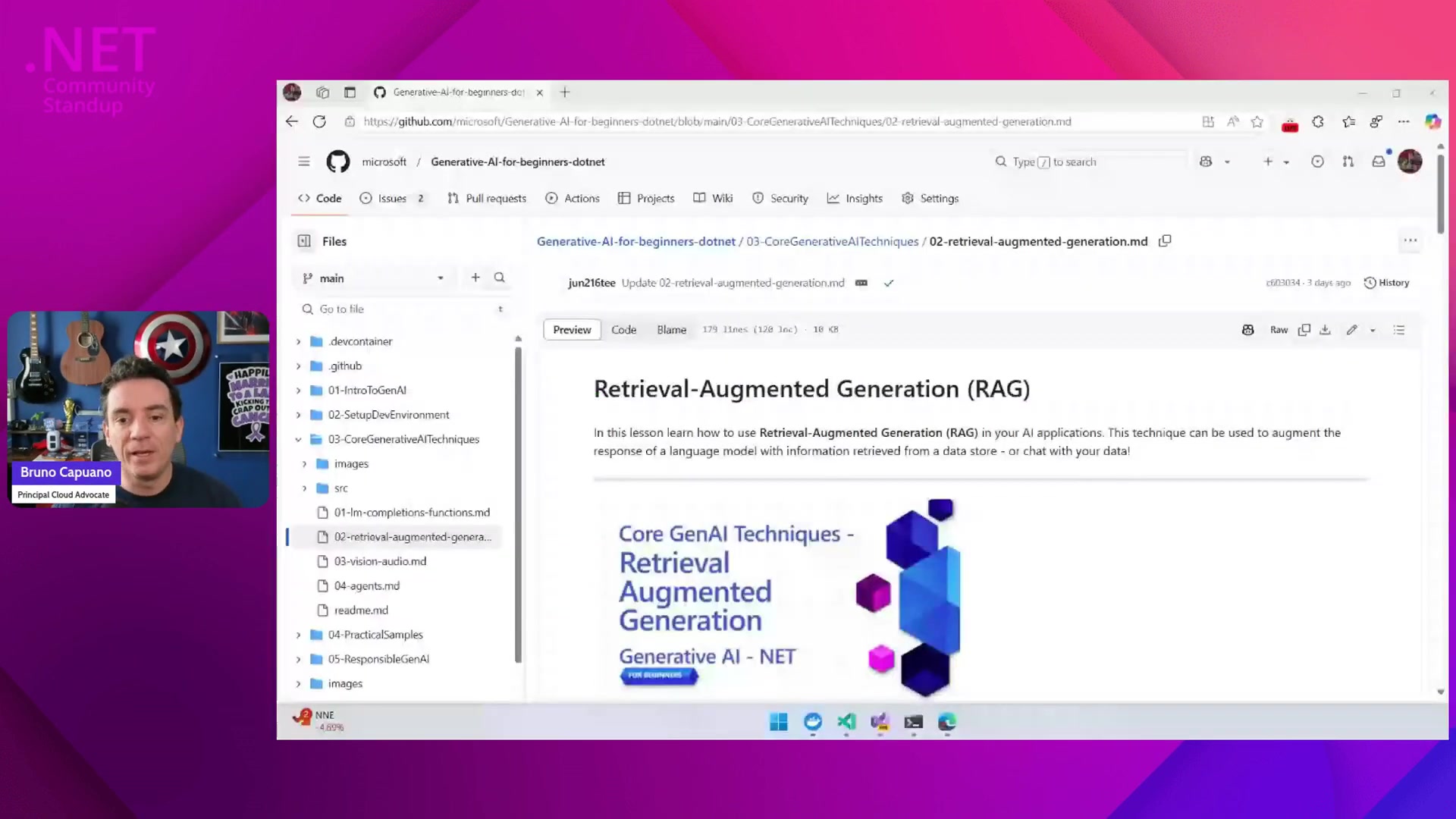1456x819 pixels.
Task: Edit this file pencil icon
Action: pyautogui.click(x=1351, y=330)
